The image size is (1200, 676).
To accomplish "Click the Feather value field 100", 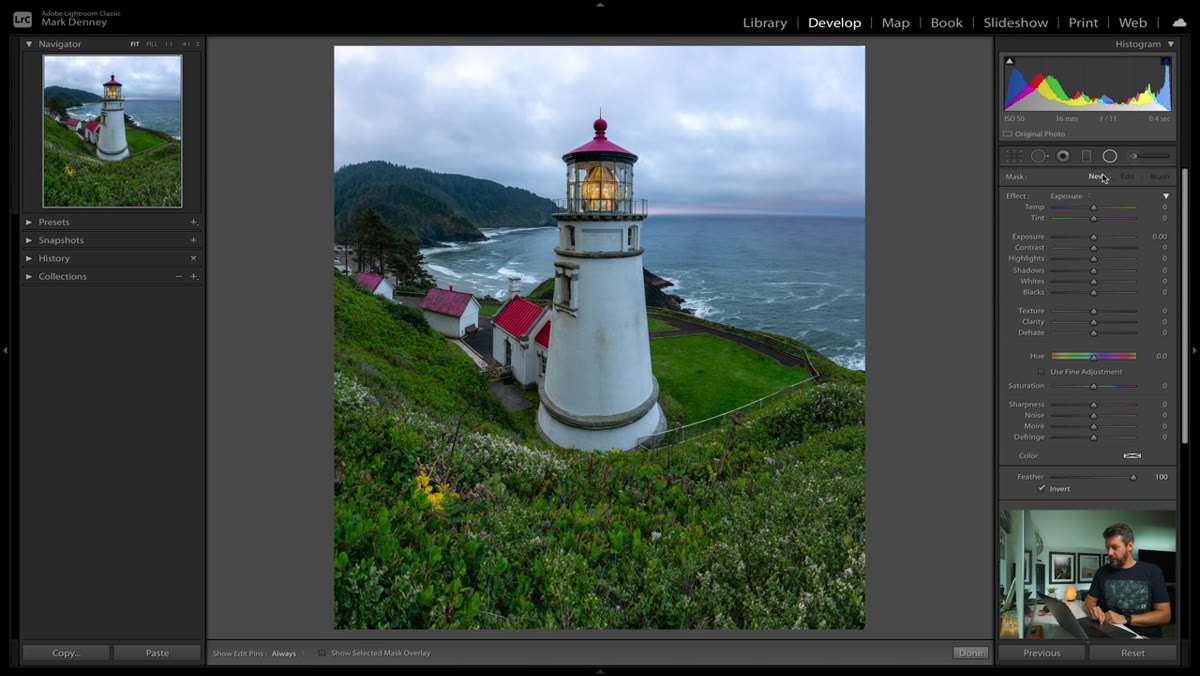I will [1161, 477].
